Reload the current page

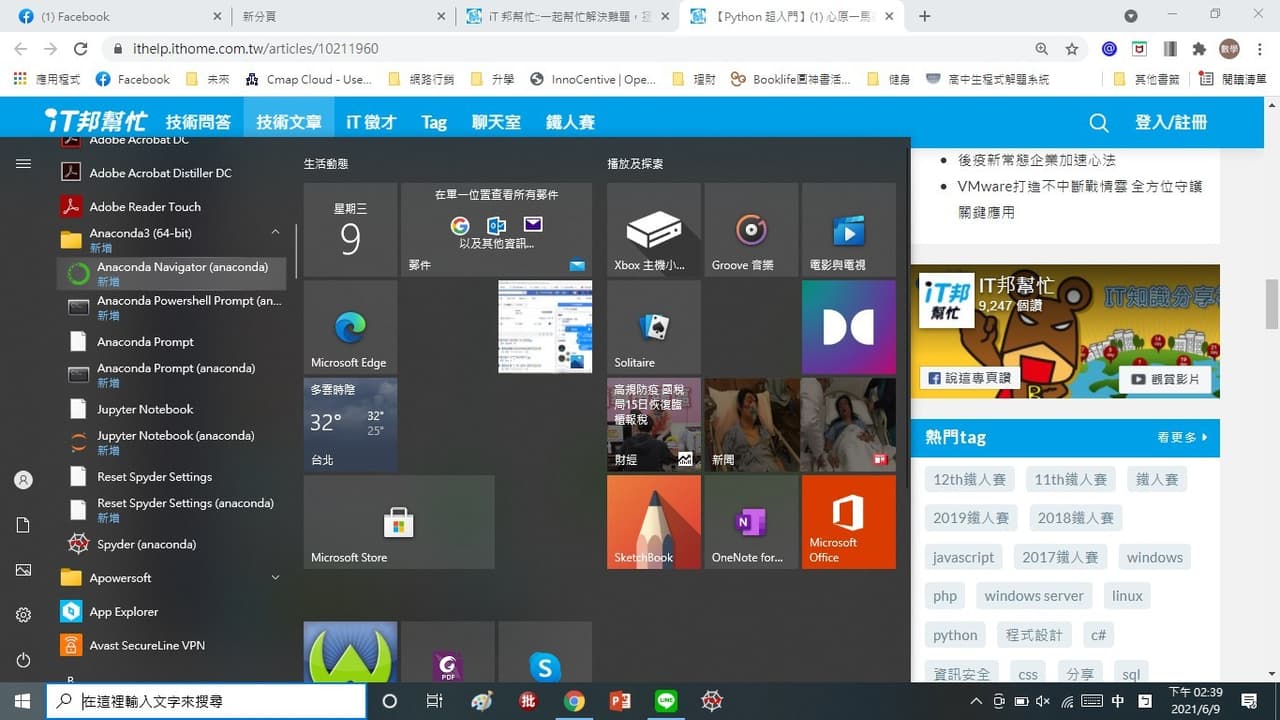tap(81, 49)
